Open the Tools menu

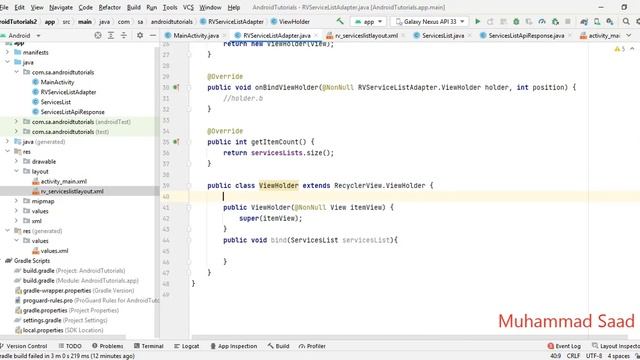point(170,7)
